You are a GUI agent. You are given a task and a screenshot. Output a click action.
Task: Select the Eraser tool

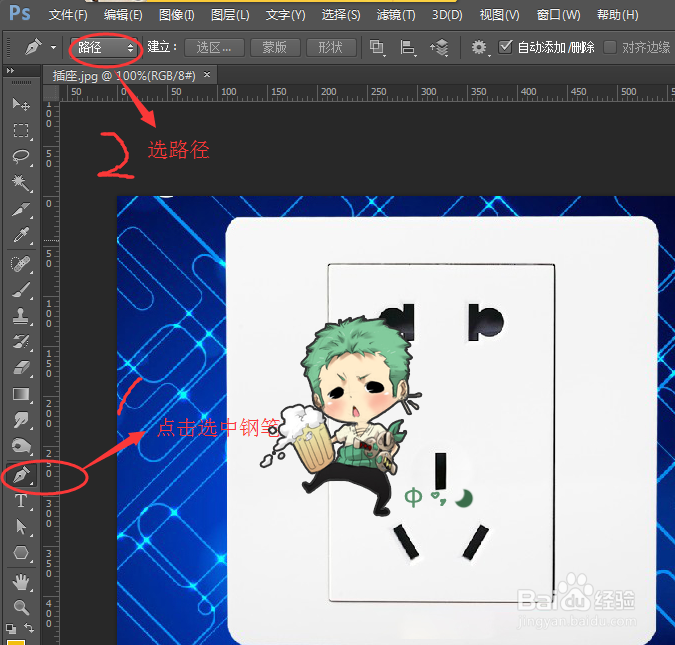click(21, 368)
